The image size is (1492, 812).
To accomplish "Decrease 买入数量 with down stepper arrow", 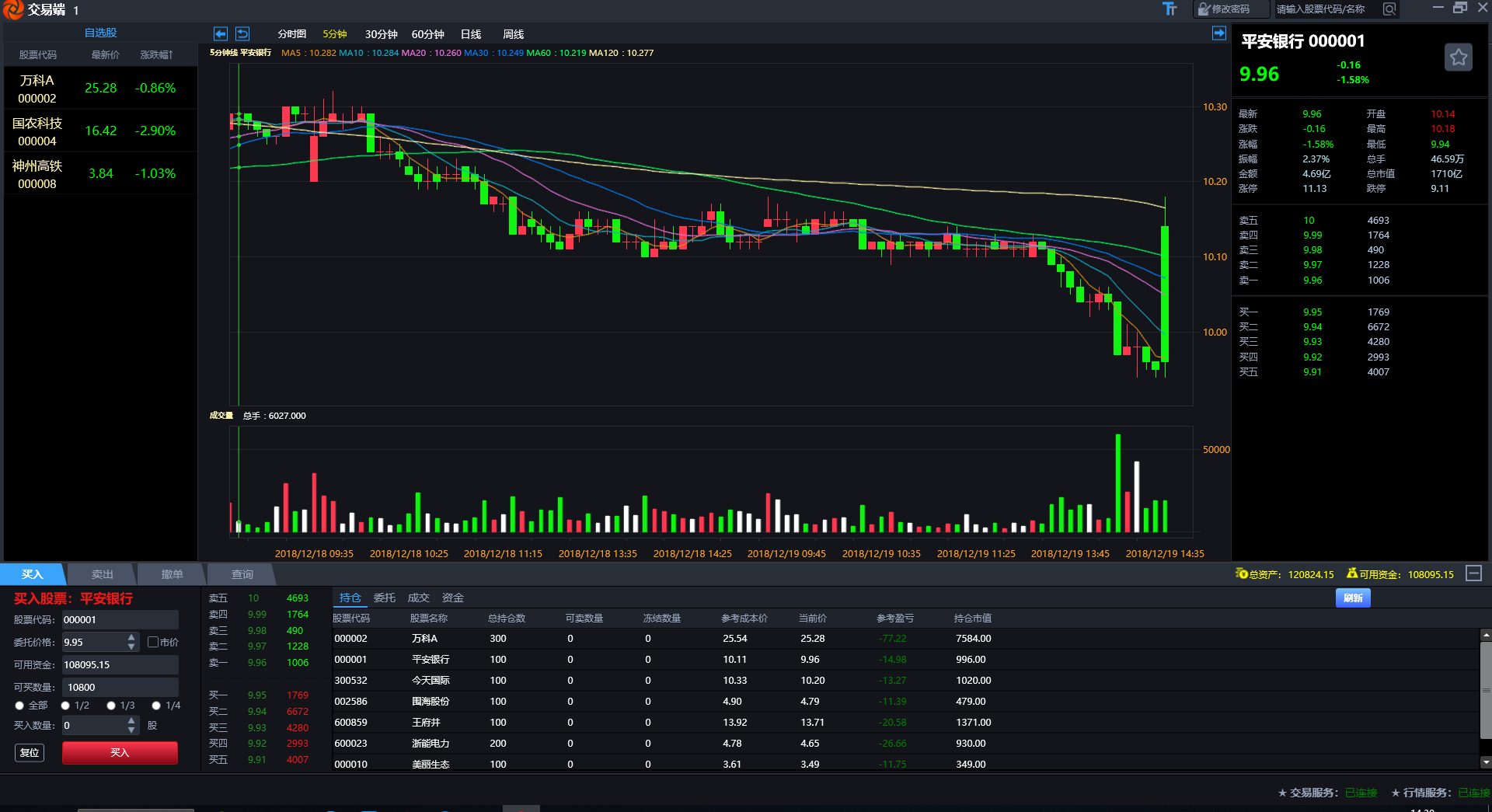I will [131, 730].
